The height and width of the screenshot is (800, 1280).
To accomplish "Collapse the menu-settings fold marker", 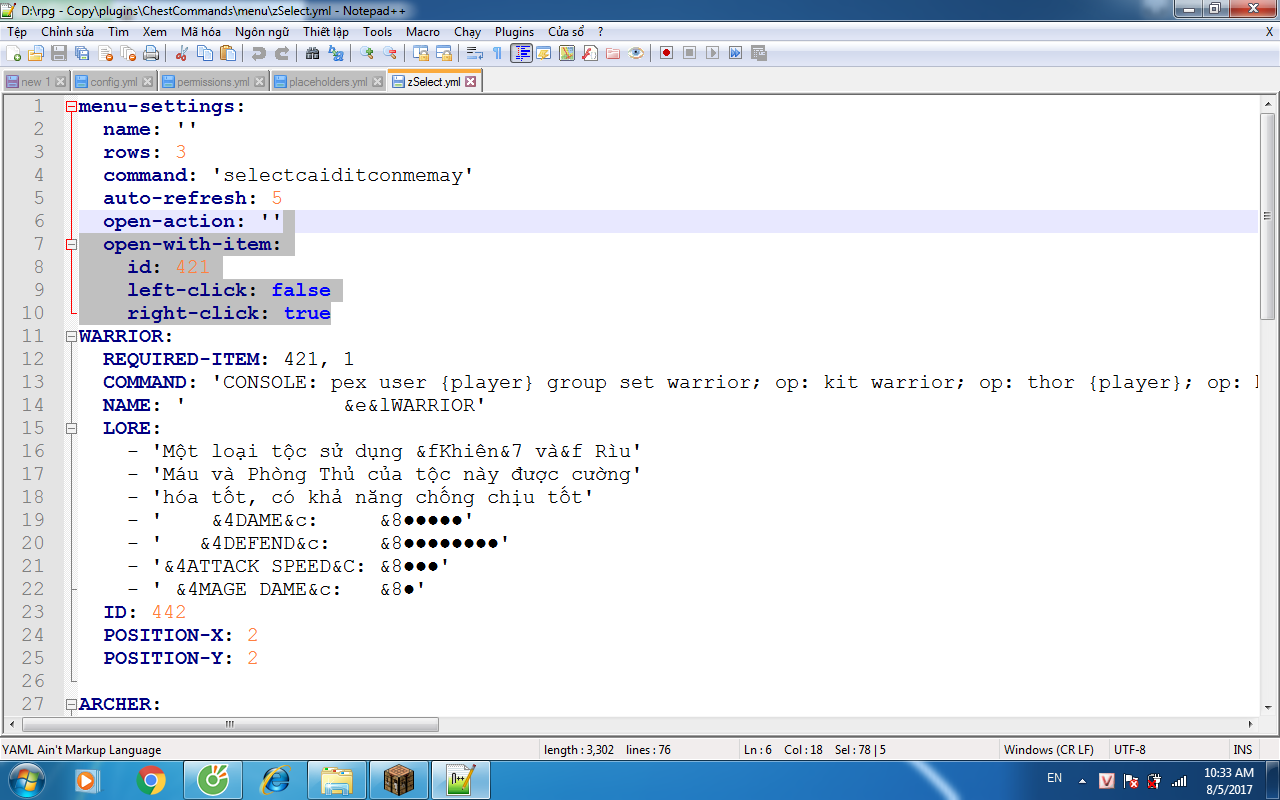I will [x=71, y=107].
